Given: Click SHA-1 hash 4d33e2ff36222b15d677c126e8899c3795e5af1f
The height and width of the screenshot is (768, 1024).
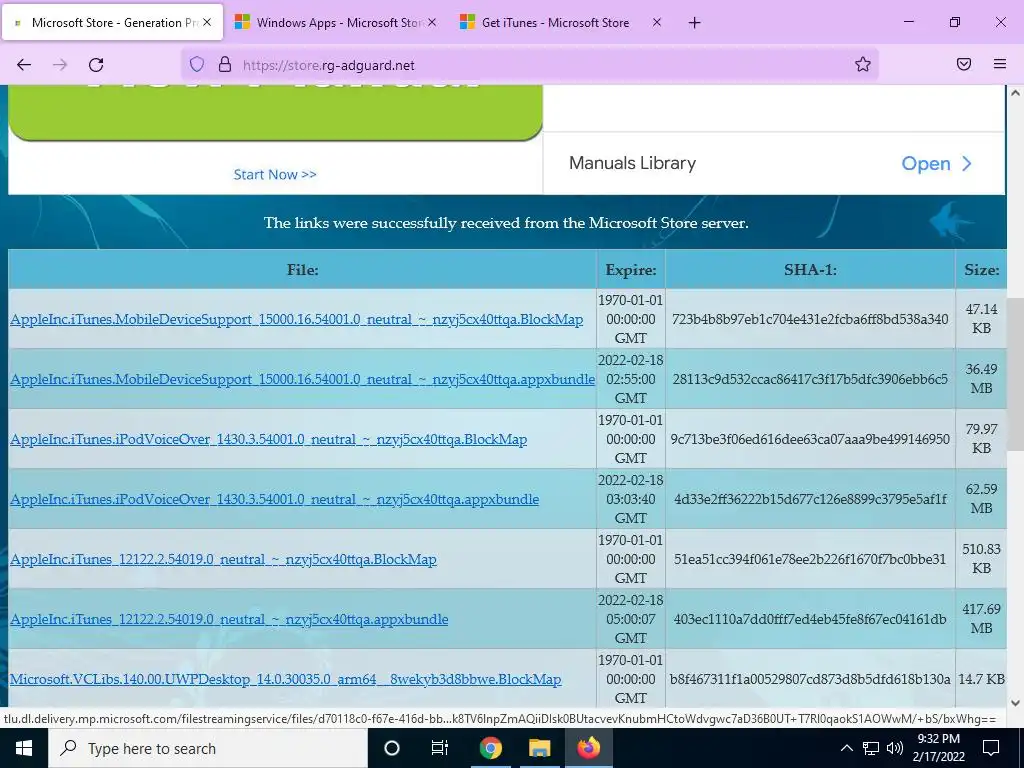Looking at the screenshot, I should 810,500.
